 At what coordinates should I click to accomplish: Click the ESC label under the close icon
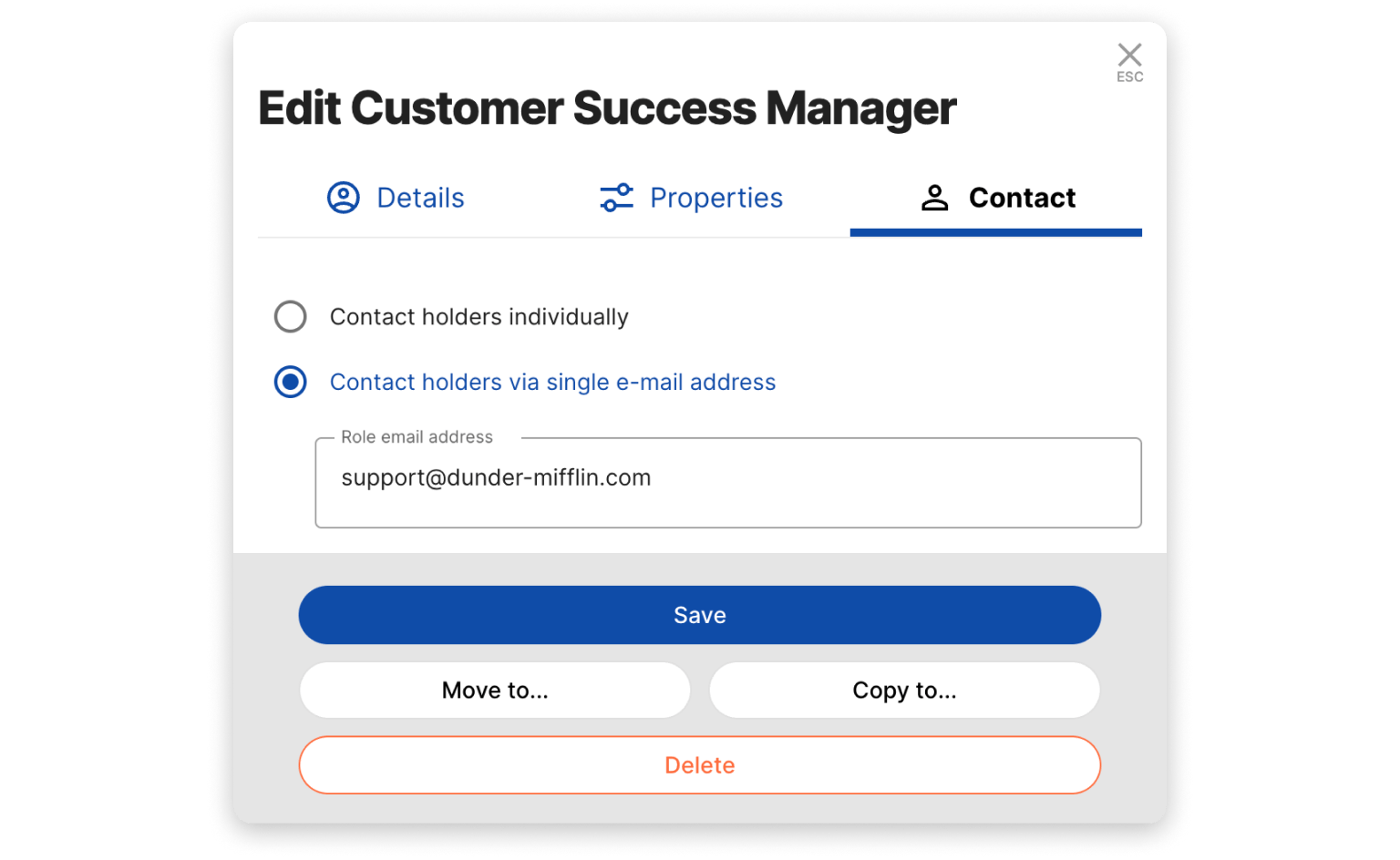pos(1129,77)
